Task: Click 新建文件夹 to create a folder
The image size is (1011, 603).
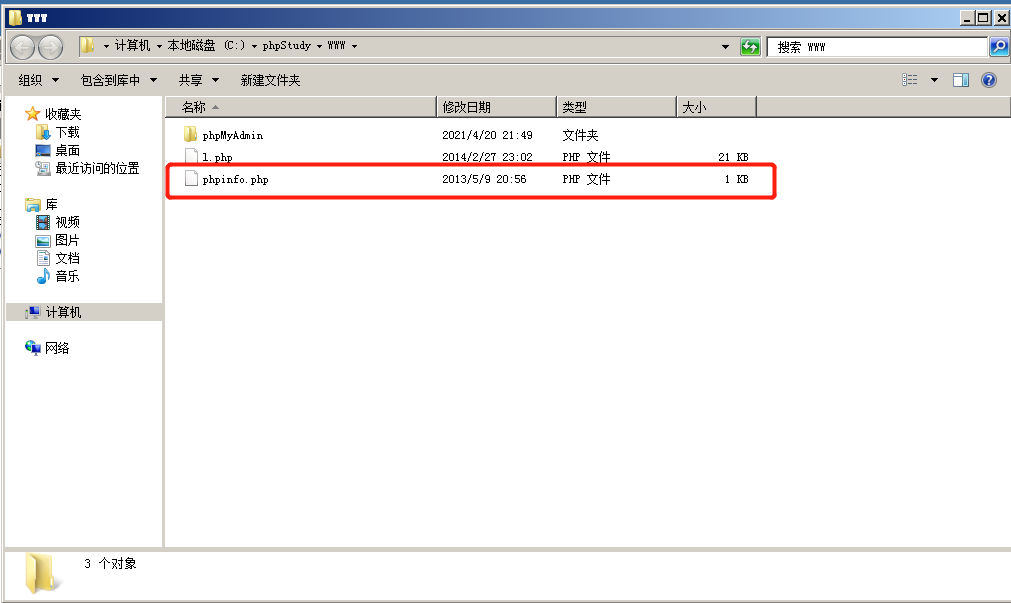Action: [270, 80]
